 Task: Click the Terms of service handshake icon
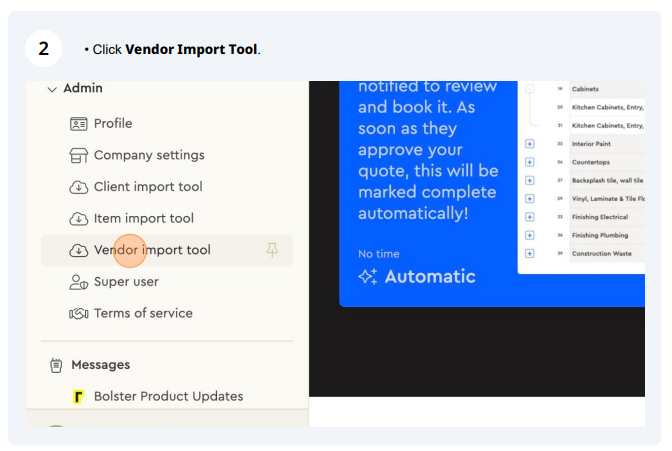click(78, 314)
